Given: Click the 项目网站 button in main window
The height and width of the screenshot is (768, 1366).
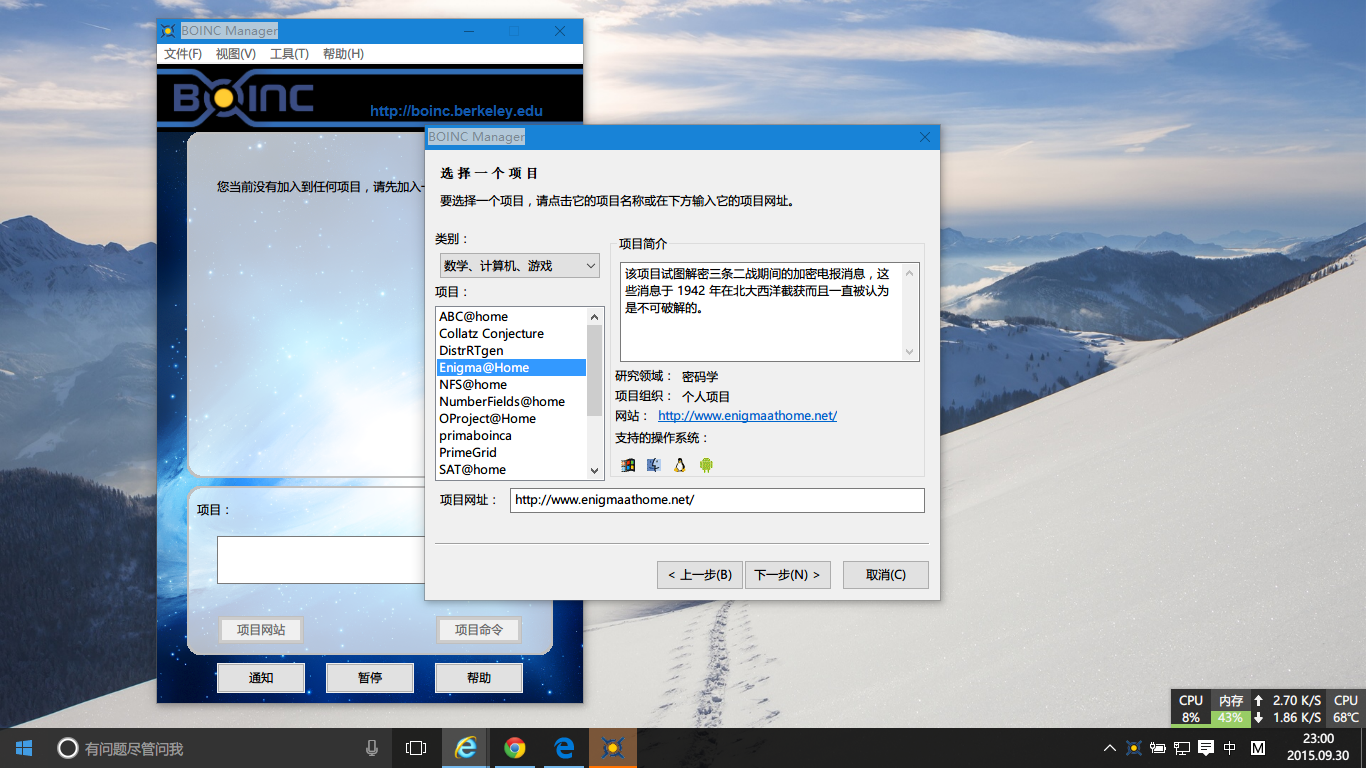Looking at the screenshot, I should tap(261, 630).
